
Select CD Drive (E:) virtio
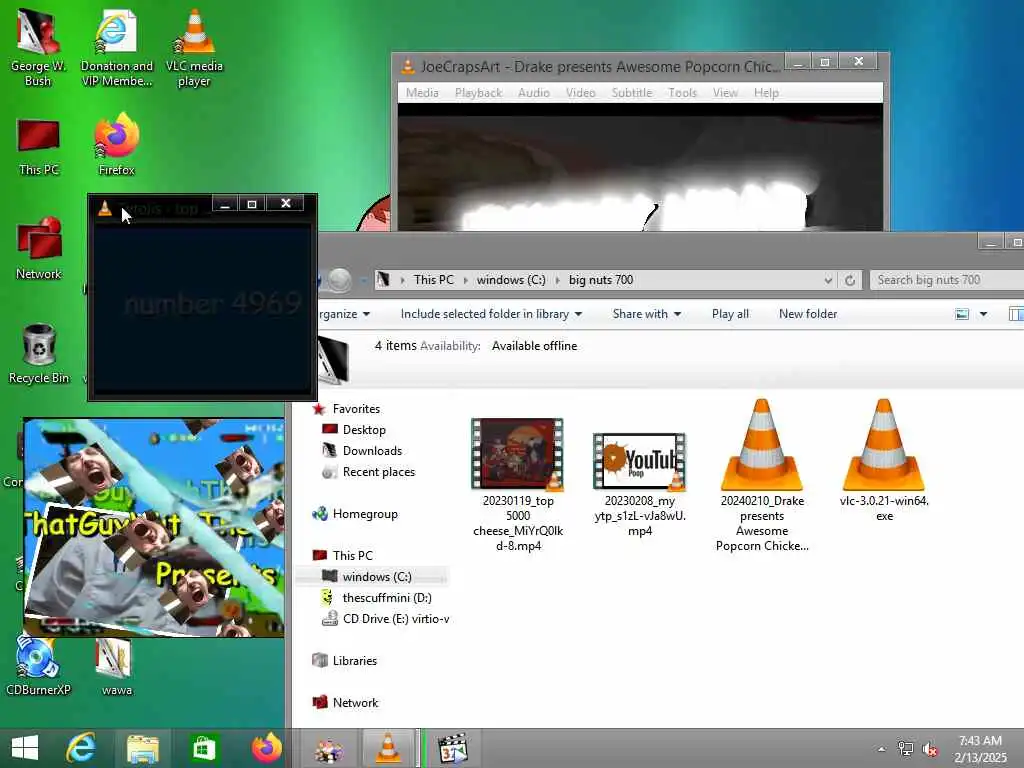[x=396, y=618]
